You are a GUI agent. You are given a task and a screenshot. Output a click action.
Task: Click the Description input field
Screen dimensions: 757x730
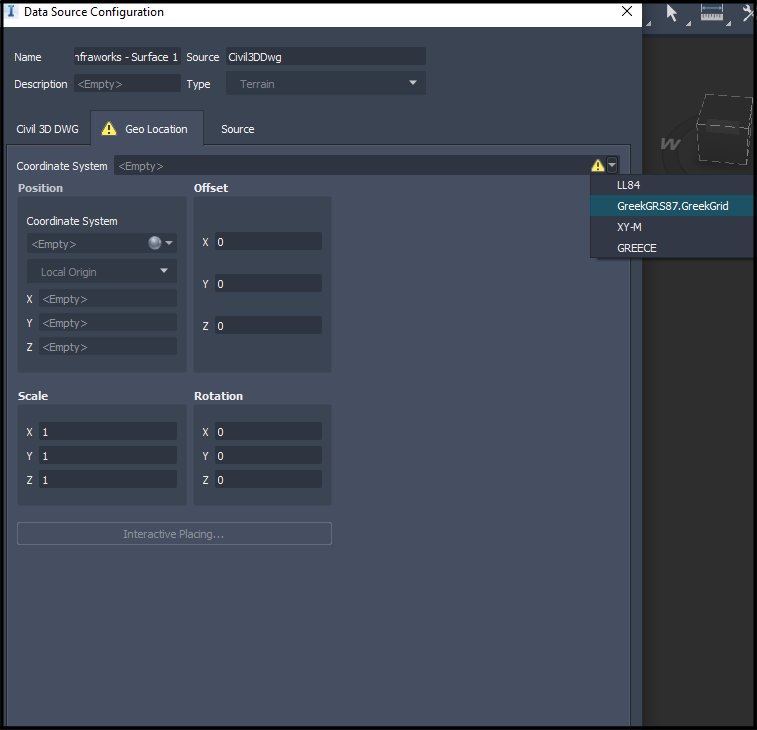point(127,84)
